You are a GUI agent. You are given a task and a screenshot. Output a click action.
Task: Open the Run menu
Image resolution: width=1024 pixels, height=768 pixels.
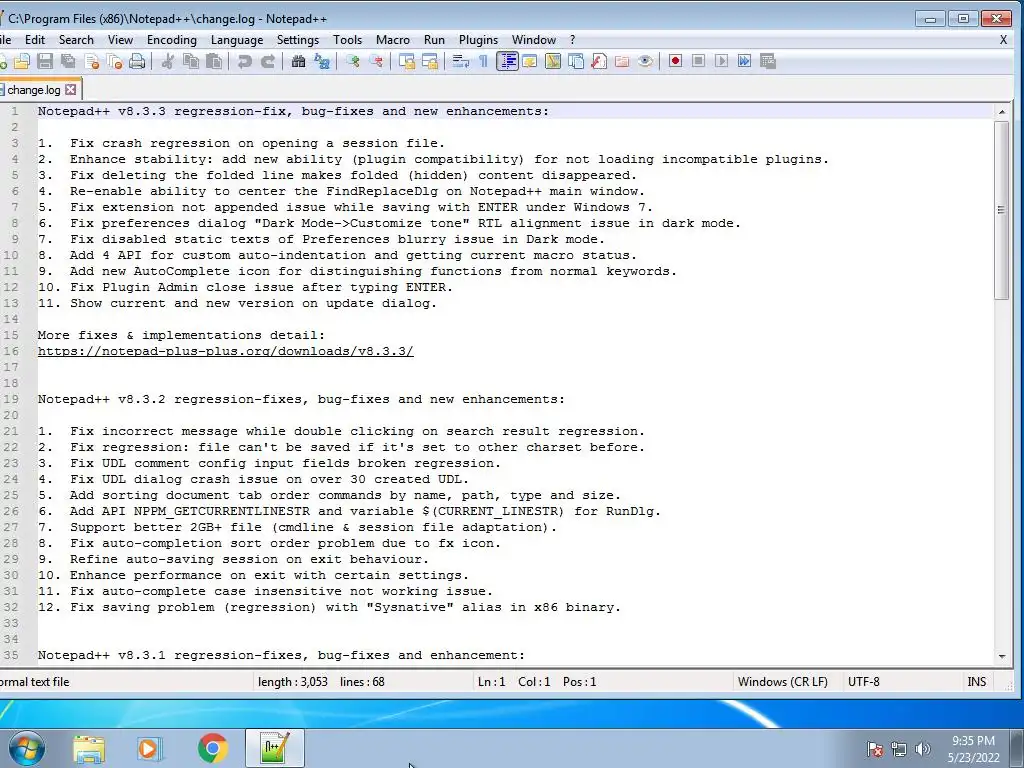[434, 40]
